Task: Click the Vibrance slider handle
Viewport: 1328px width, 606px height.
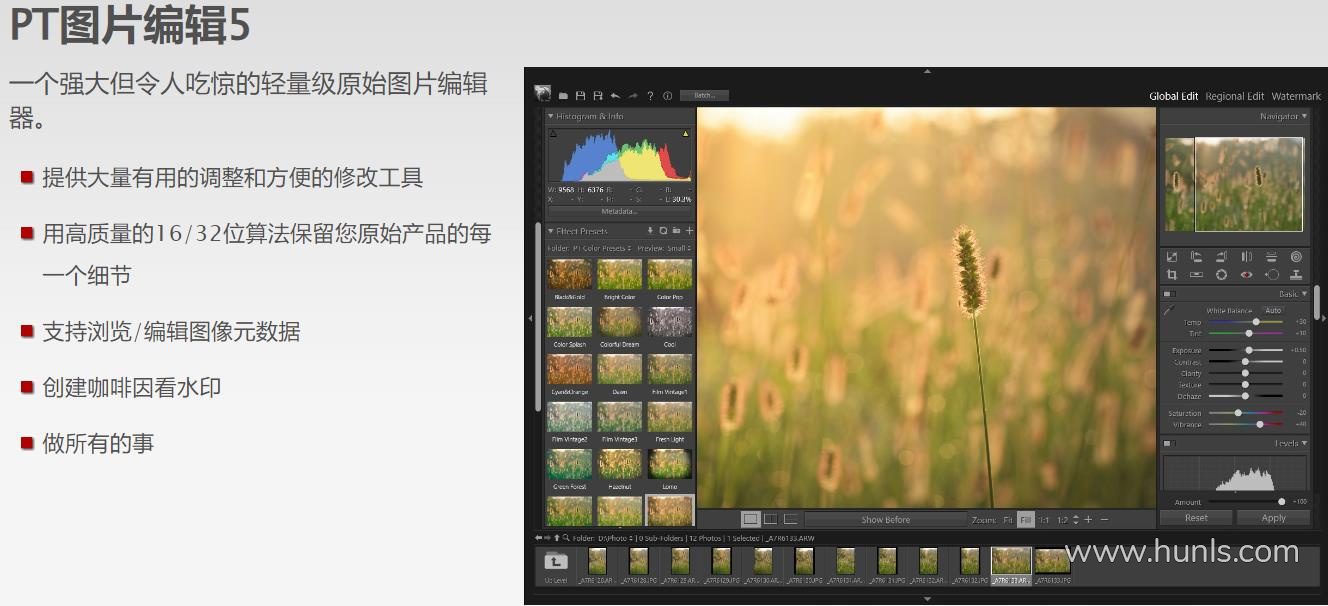Action: point(1260,424)
